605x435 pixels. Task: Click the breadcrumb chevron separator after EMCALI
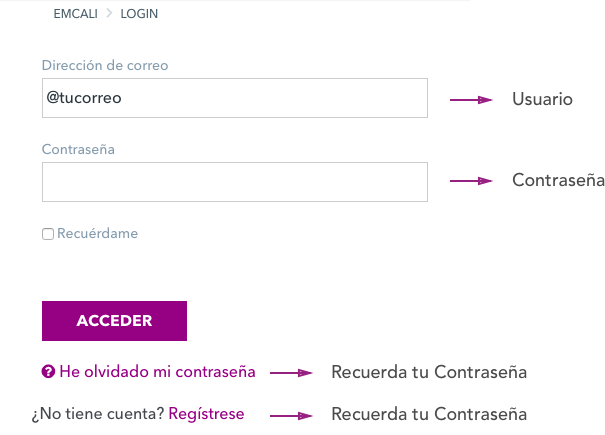coord(108,14)
